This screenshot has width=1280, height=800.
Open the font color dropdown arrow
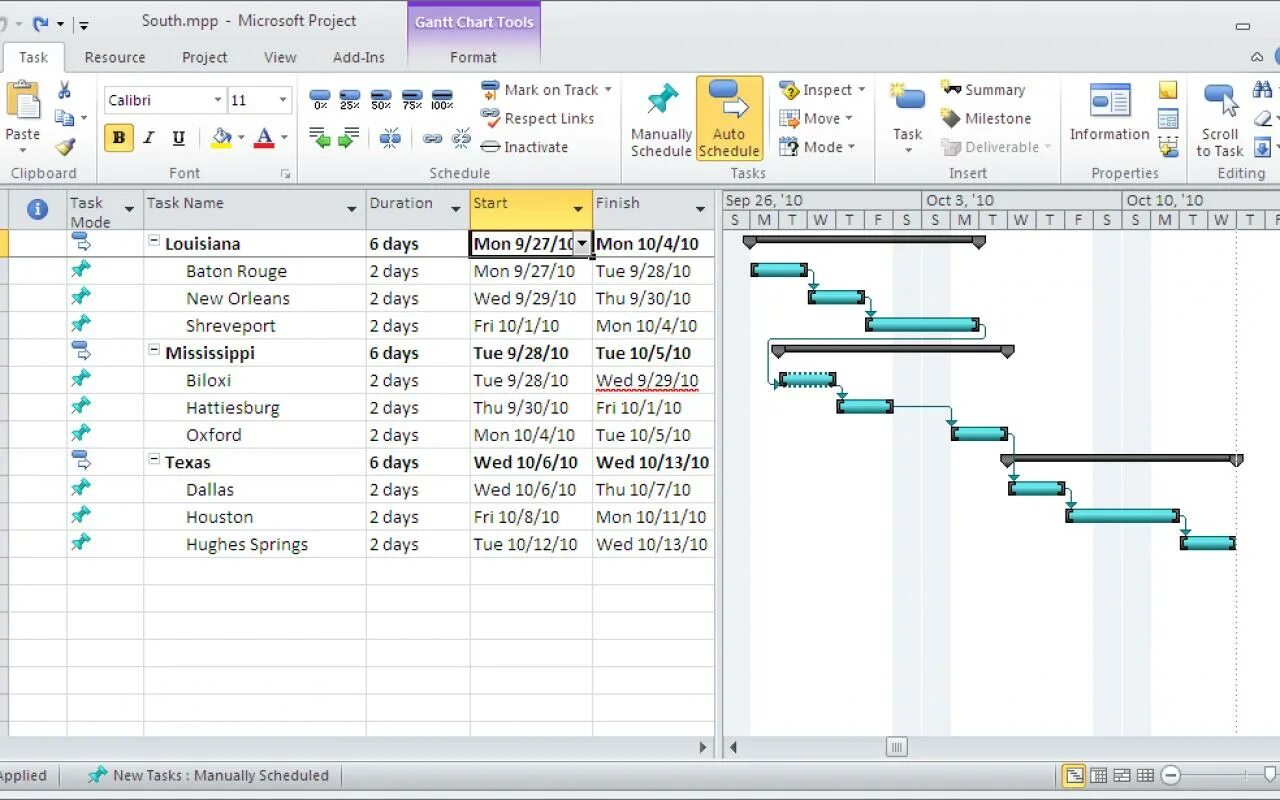point(284,138)
